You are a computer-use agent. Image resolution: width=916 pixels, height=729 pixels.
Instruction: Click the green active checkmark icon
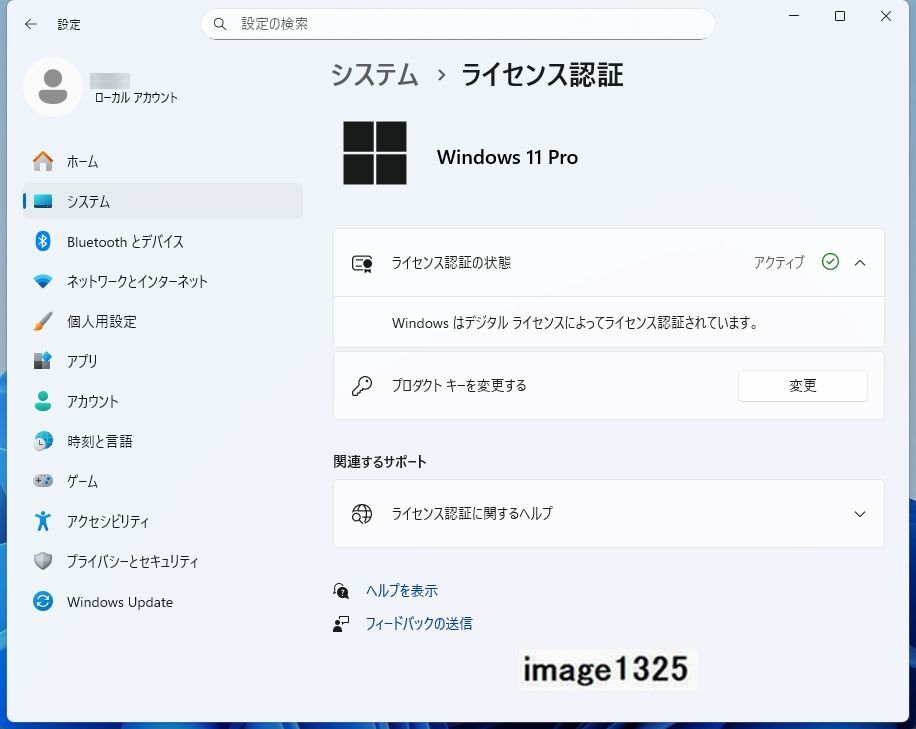[x=830, y=262]
